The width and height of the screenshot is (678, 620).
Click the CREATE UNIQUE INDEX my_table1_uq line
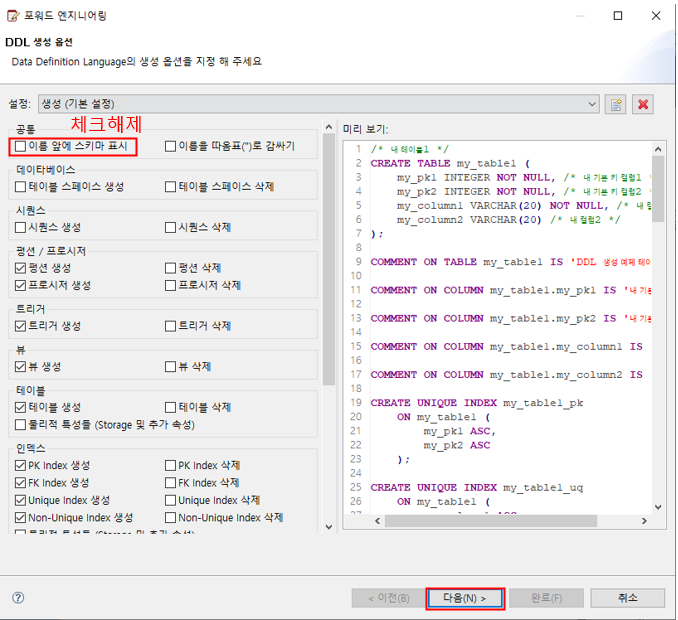[477, 488]
